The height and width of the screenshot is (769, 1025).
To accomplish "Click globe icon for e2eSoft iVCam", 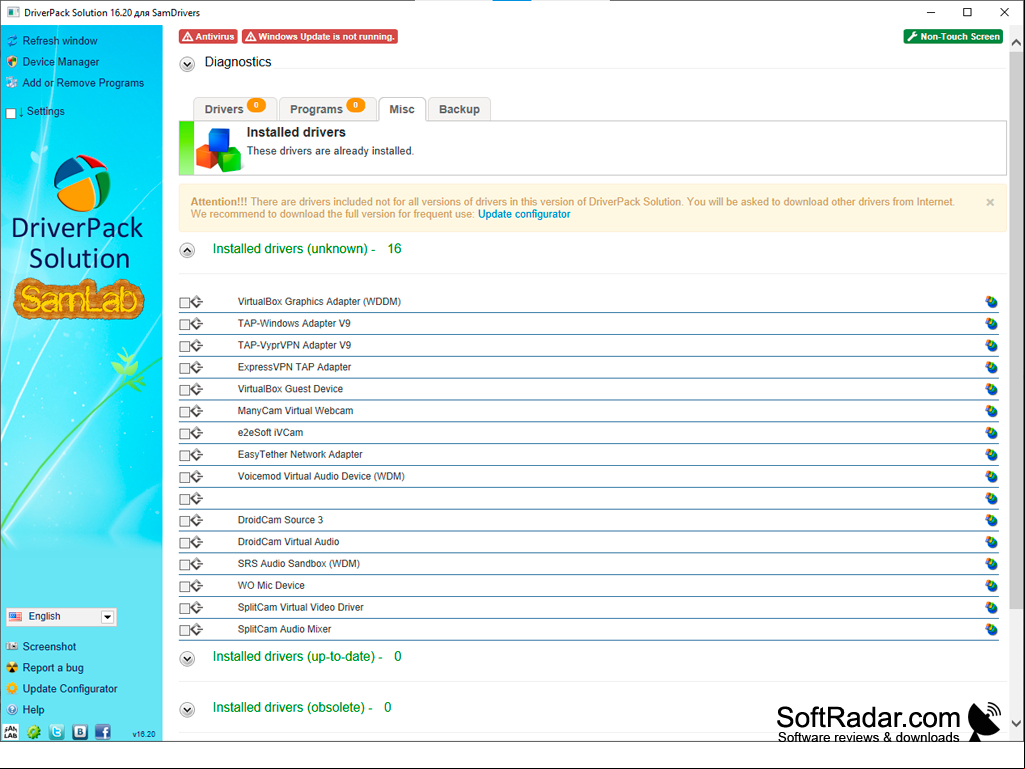I will (991, 433).
